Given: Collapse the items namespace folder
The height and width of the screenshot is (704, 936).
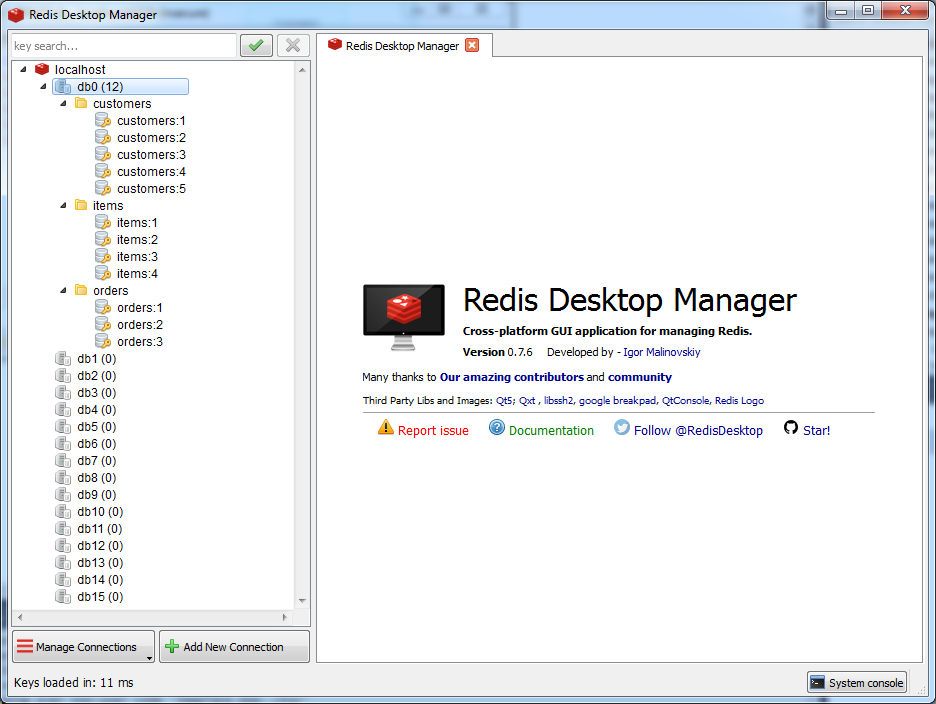Looking at the screenshot, I should point(63,205).
